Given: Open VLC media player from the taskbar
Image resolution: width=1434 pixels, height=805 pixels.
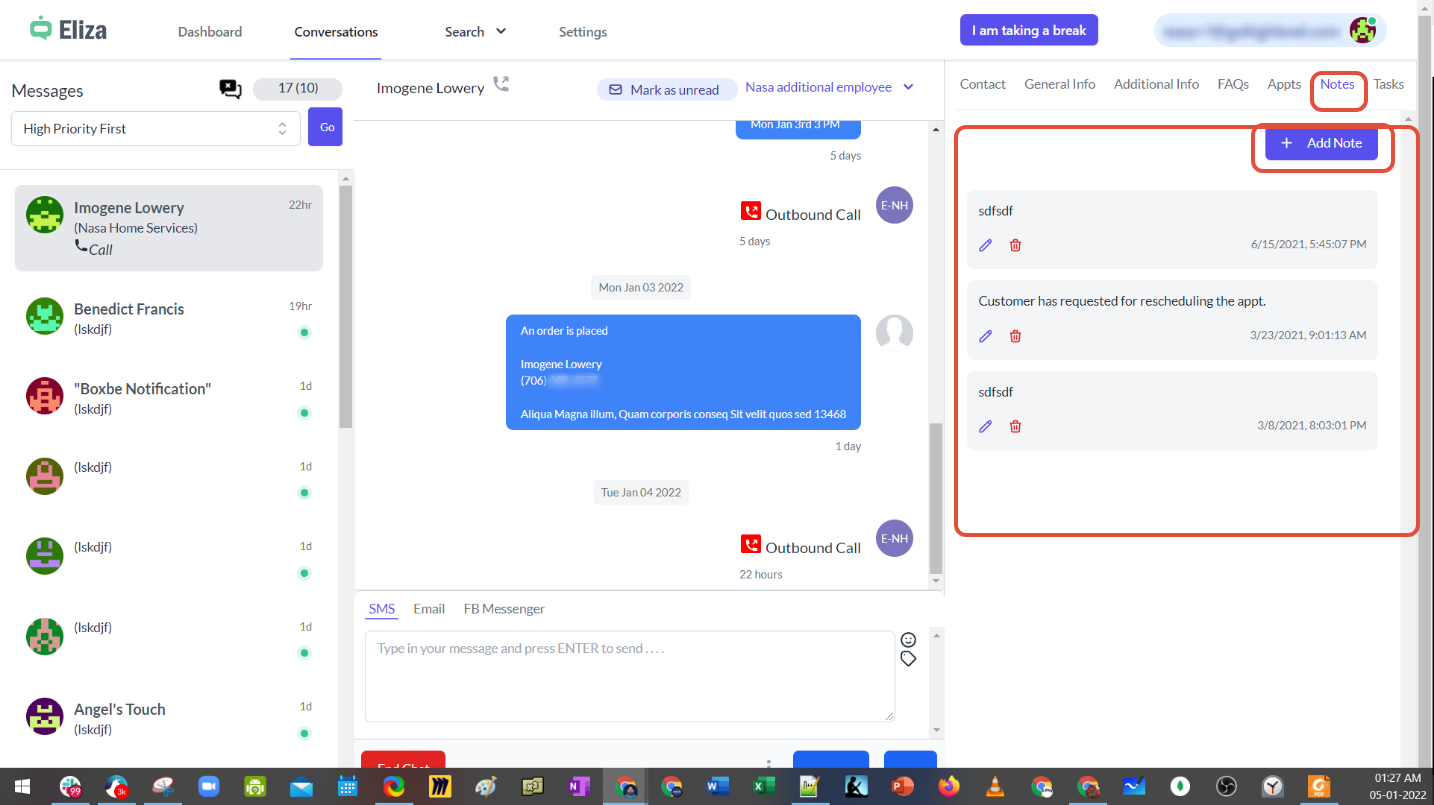Looking at the screenshot, I should pos(995,787).
